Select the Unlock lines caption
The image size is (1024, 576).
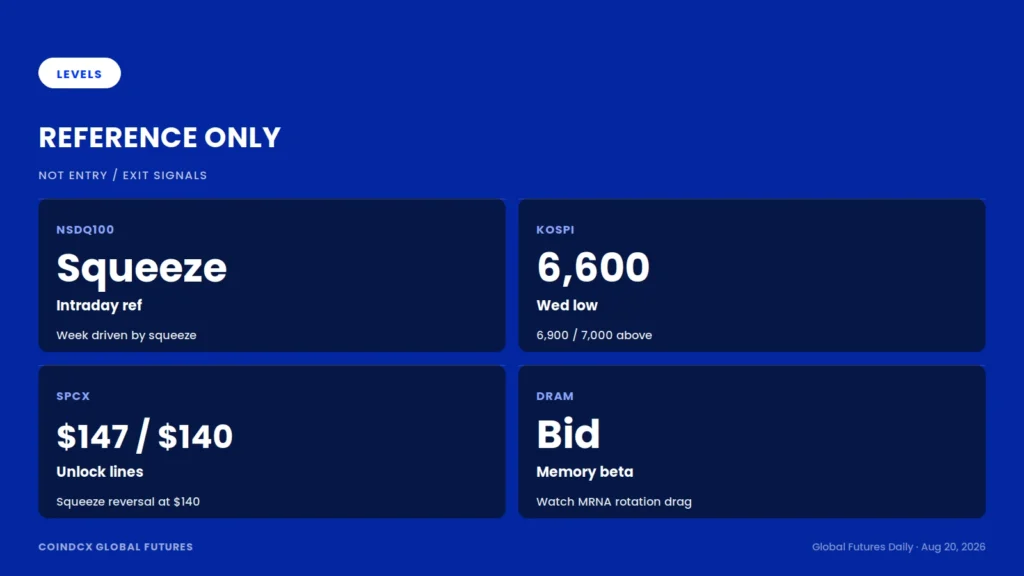click(99, 472)
